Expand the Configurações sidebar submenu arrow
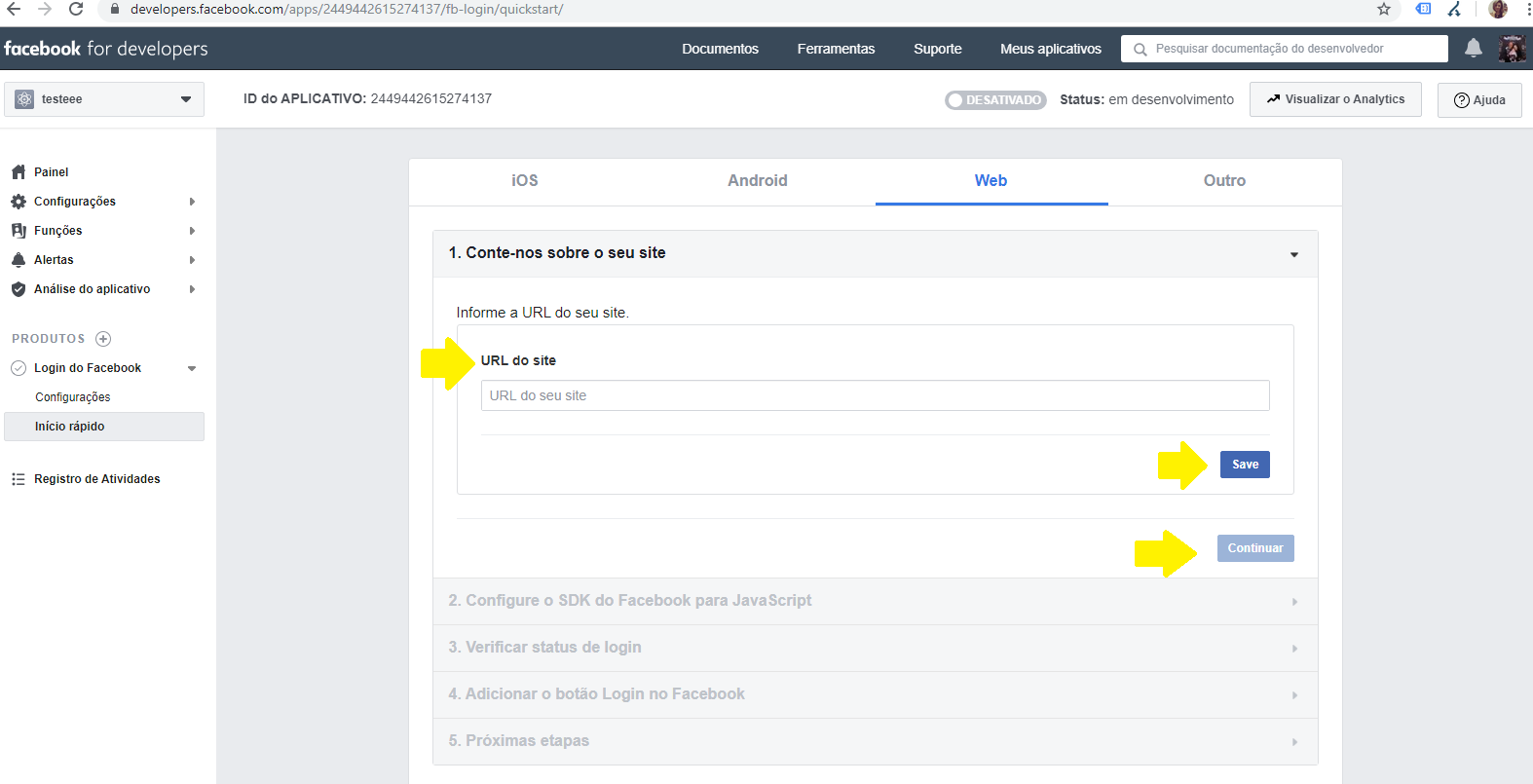 click(x=192, y=202)
